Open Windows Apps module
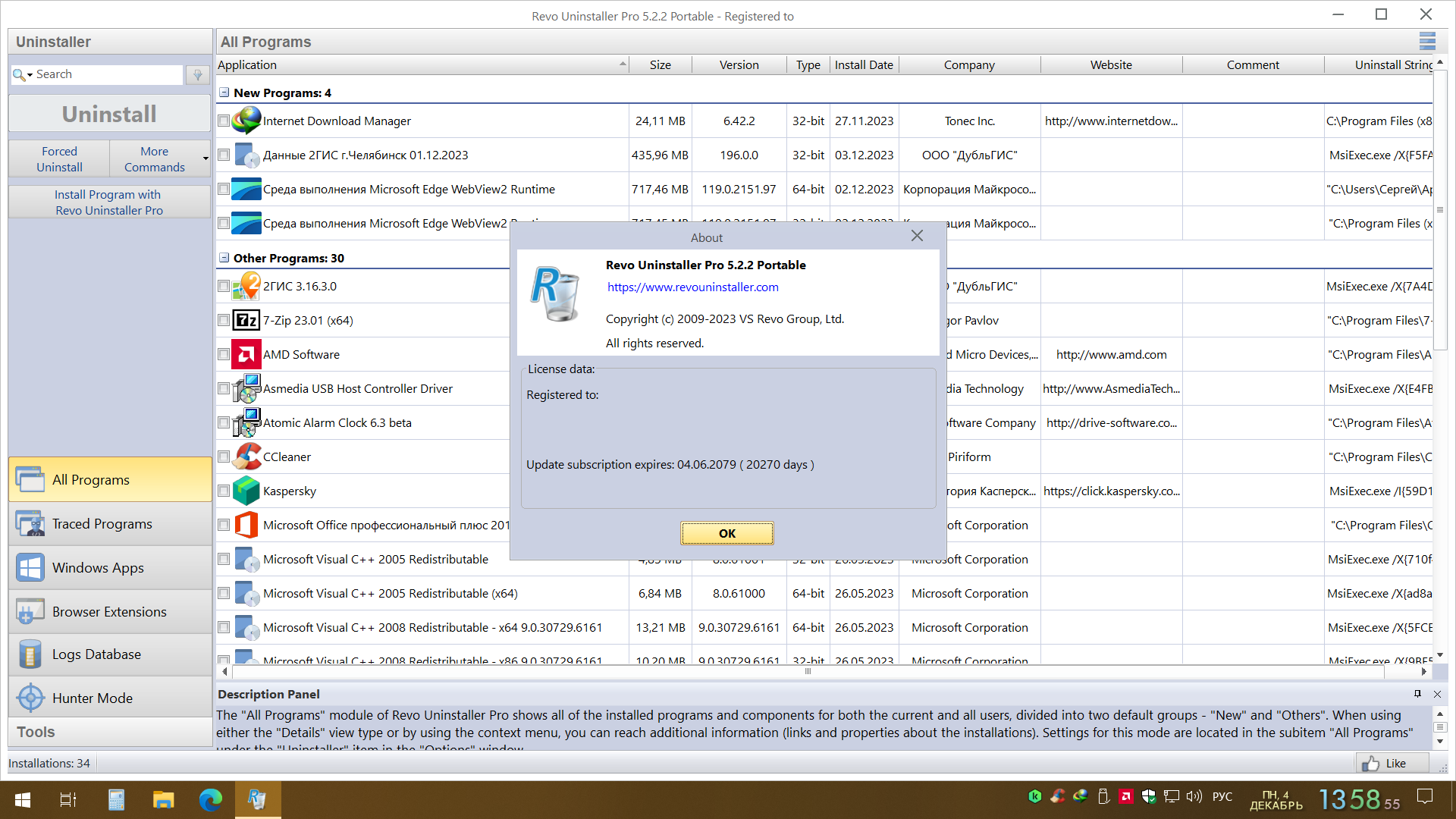 tap(110, 567)
